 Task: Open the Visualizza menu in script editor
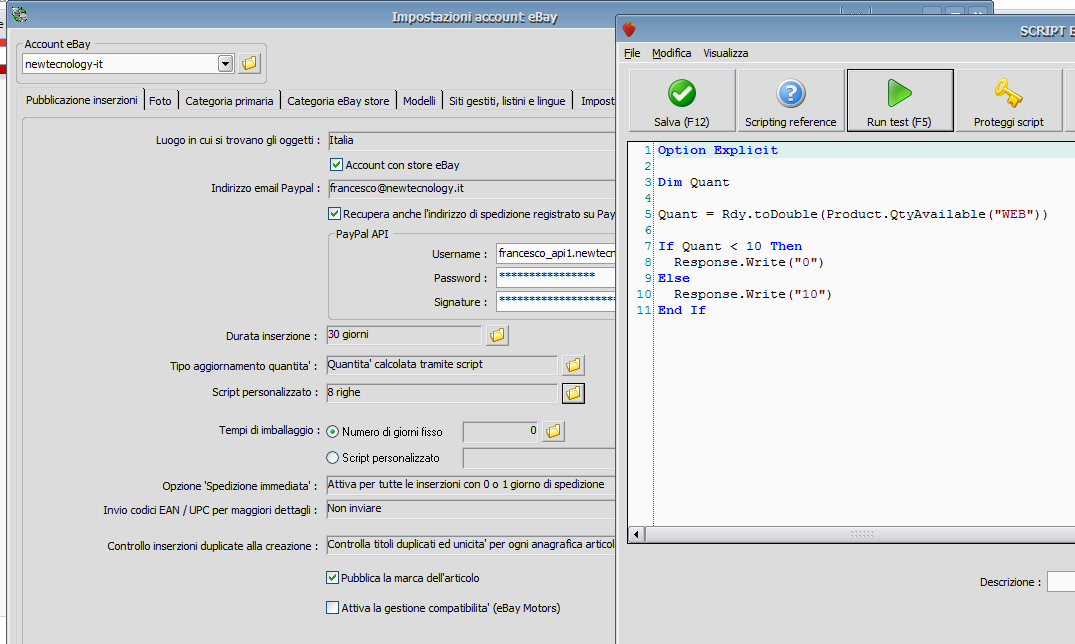coord(725,53)
